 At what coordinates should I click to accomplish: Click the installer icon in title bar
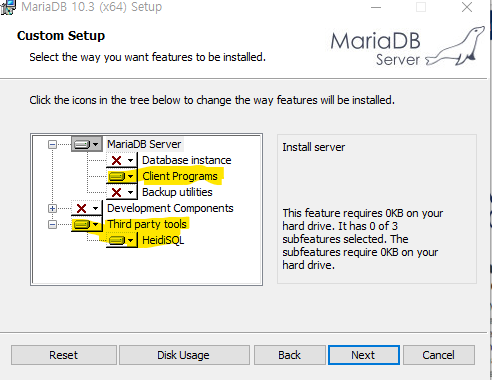point(8,7)
